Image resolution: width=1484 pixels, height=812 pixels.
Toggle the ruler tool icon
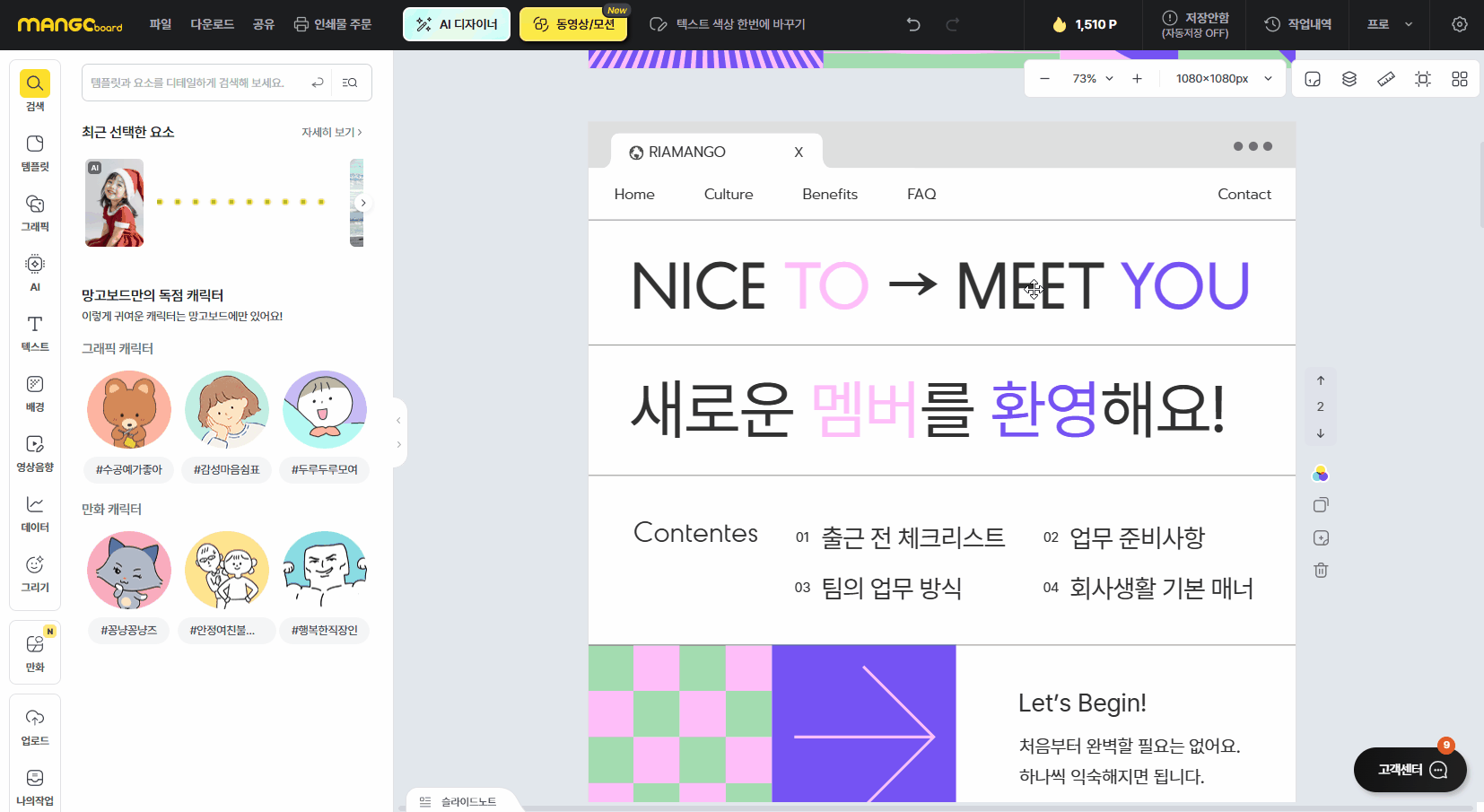(1386, 79)
